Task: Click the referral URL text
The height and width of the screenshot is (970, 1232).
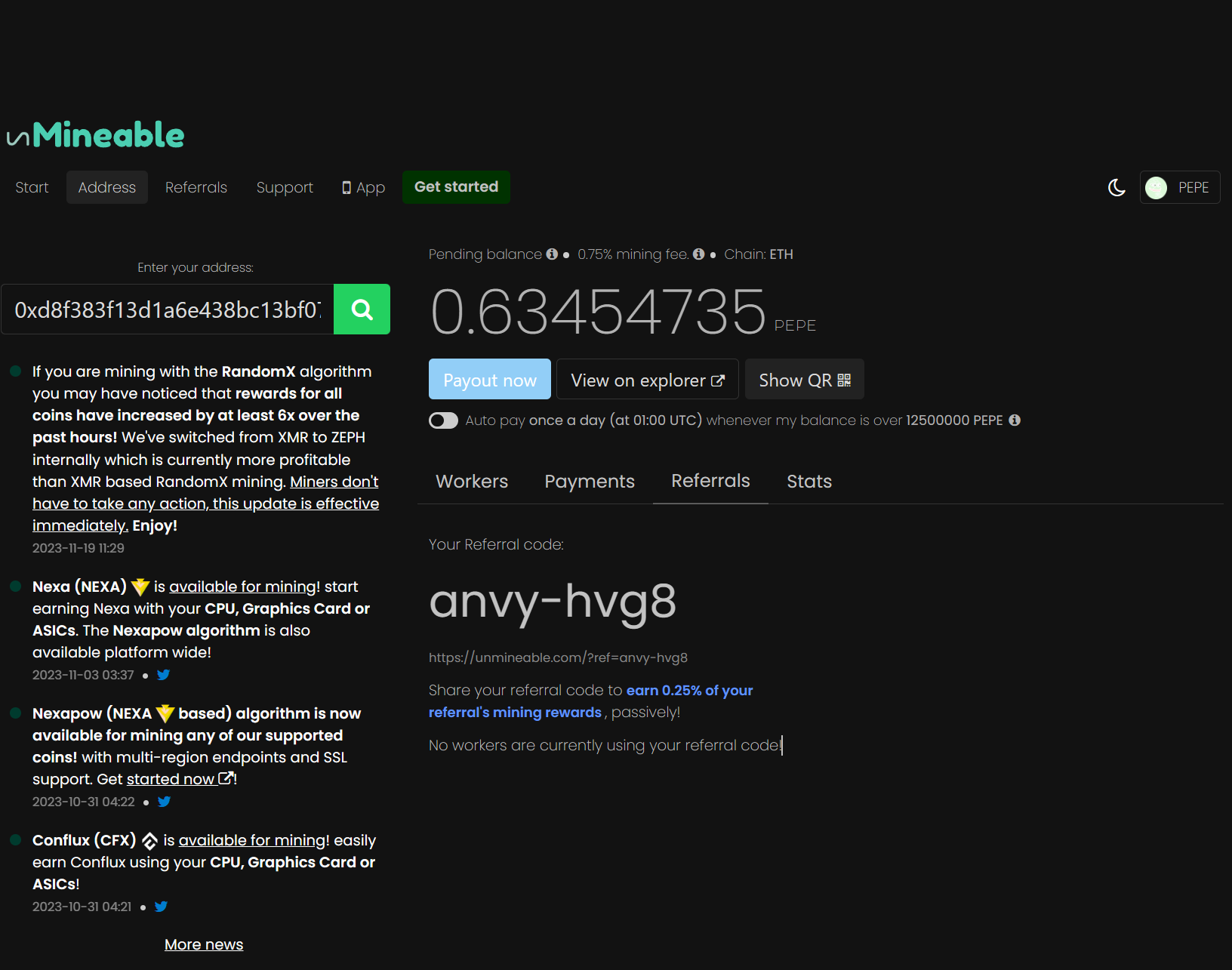Action: (x=558, y=657)
